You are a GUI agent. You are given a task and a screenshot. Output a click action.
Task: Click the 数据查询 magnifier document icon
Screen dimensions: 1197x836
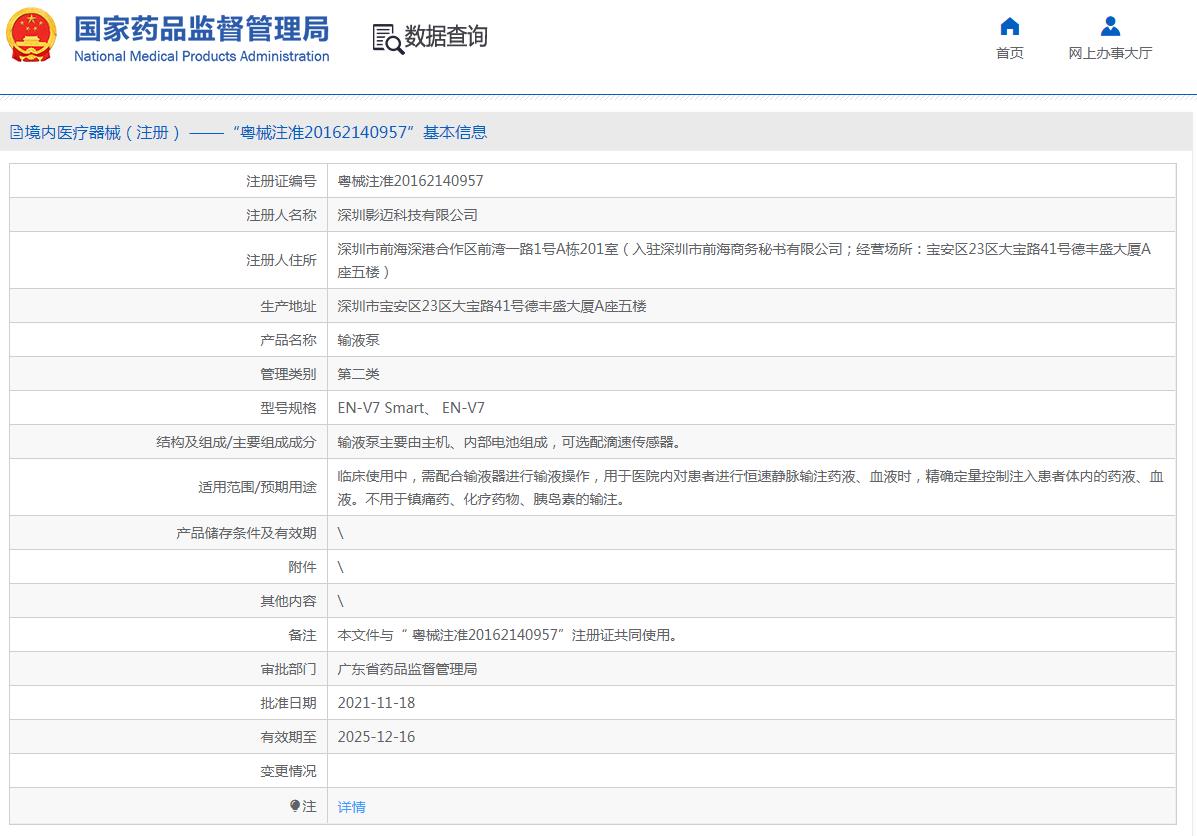tap(388, 39)
